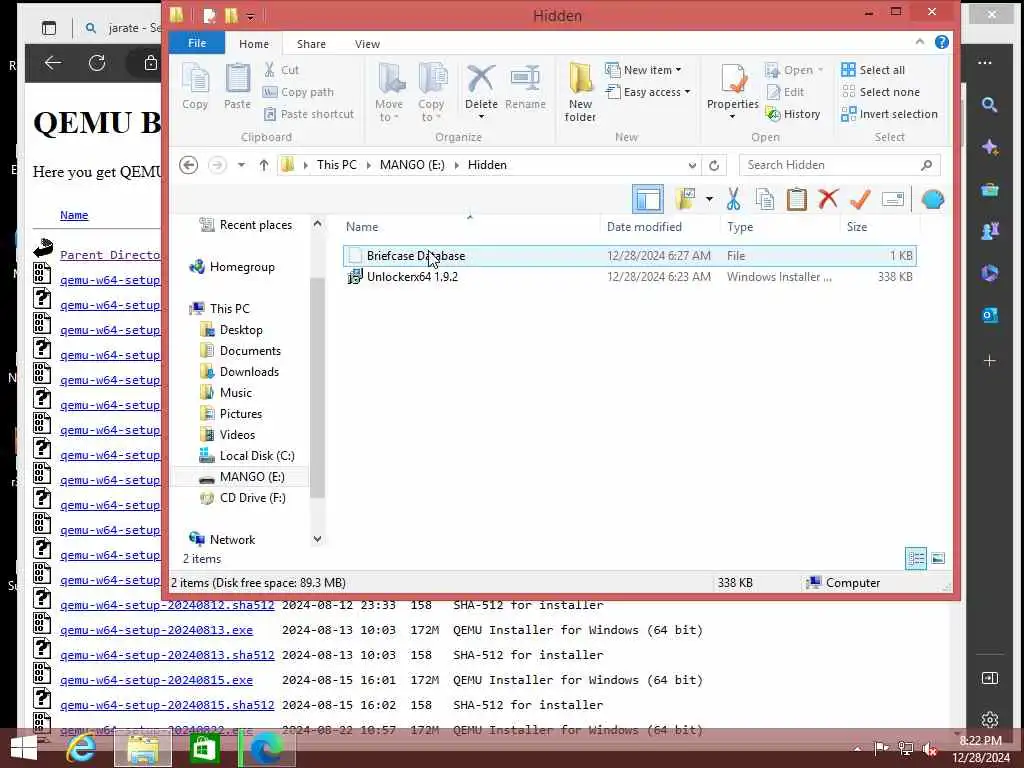Click This PC in the address bar breadcrumb
Image resolution: width=1024 pixels, height=768 pixels.
pyautogui.click(x=336, y=165)
